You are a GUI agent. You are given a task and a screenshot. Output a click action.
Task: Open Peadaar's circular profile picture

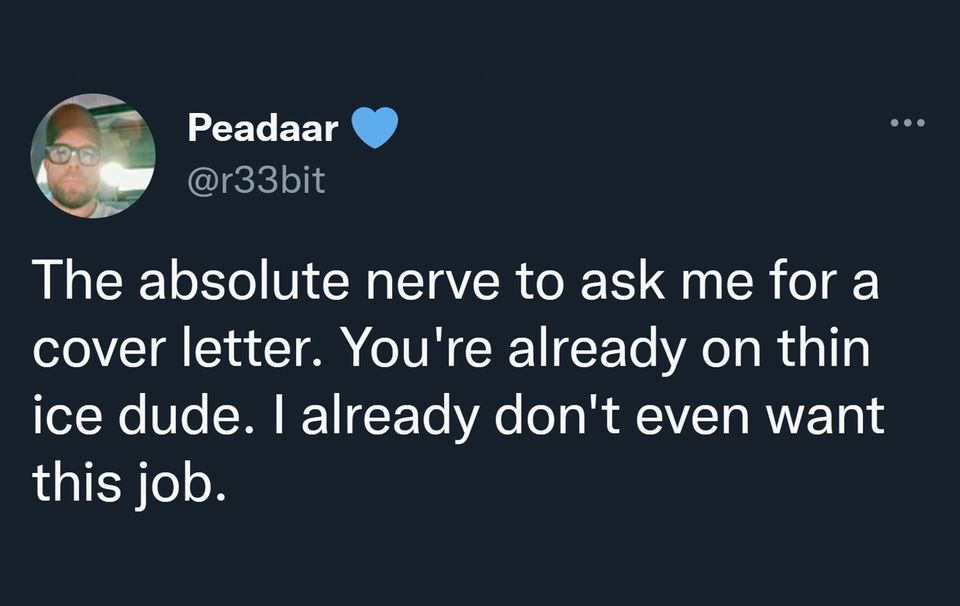(x=93, y=155)
